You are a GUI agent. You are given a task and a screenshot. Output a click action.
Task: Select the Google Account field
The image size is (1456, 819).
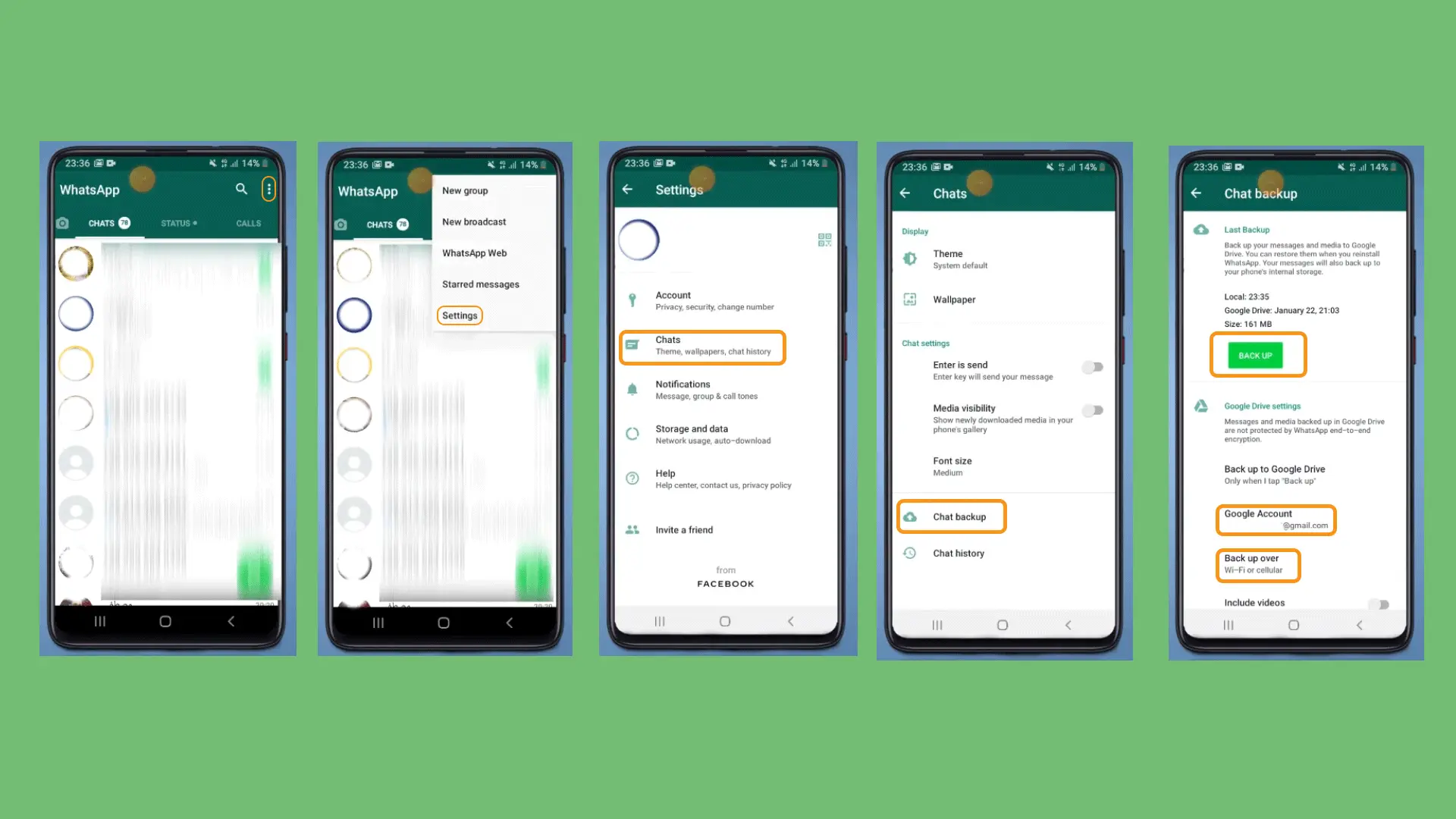[1276, 519]
